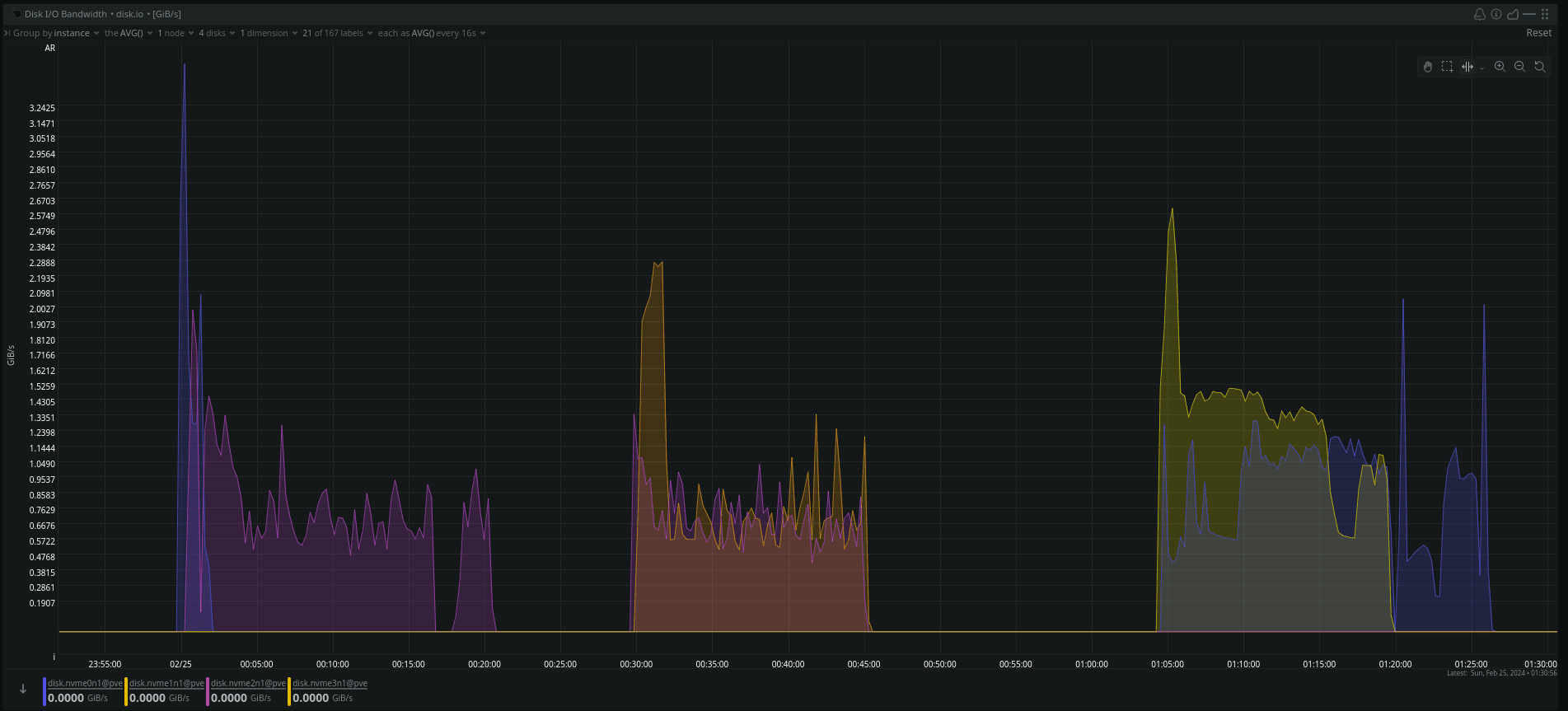Viewport: 1568px width, 711px height.
Task: Grab the six-dot drag handle
Action: (1545, 14)
